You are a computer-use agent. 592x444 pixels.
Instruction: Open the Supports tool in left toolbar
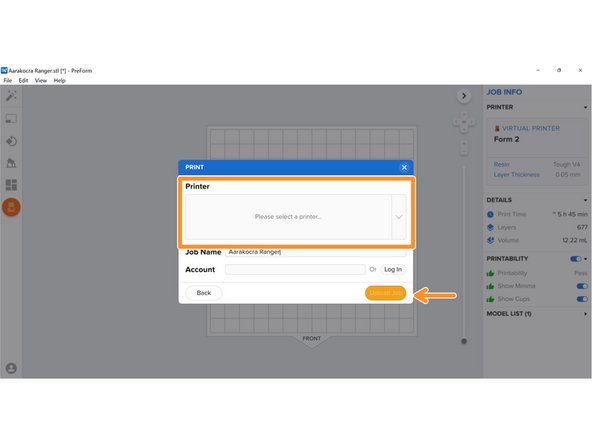(x=11, y=163)
